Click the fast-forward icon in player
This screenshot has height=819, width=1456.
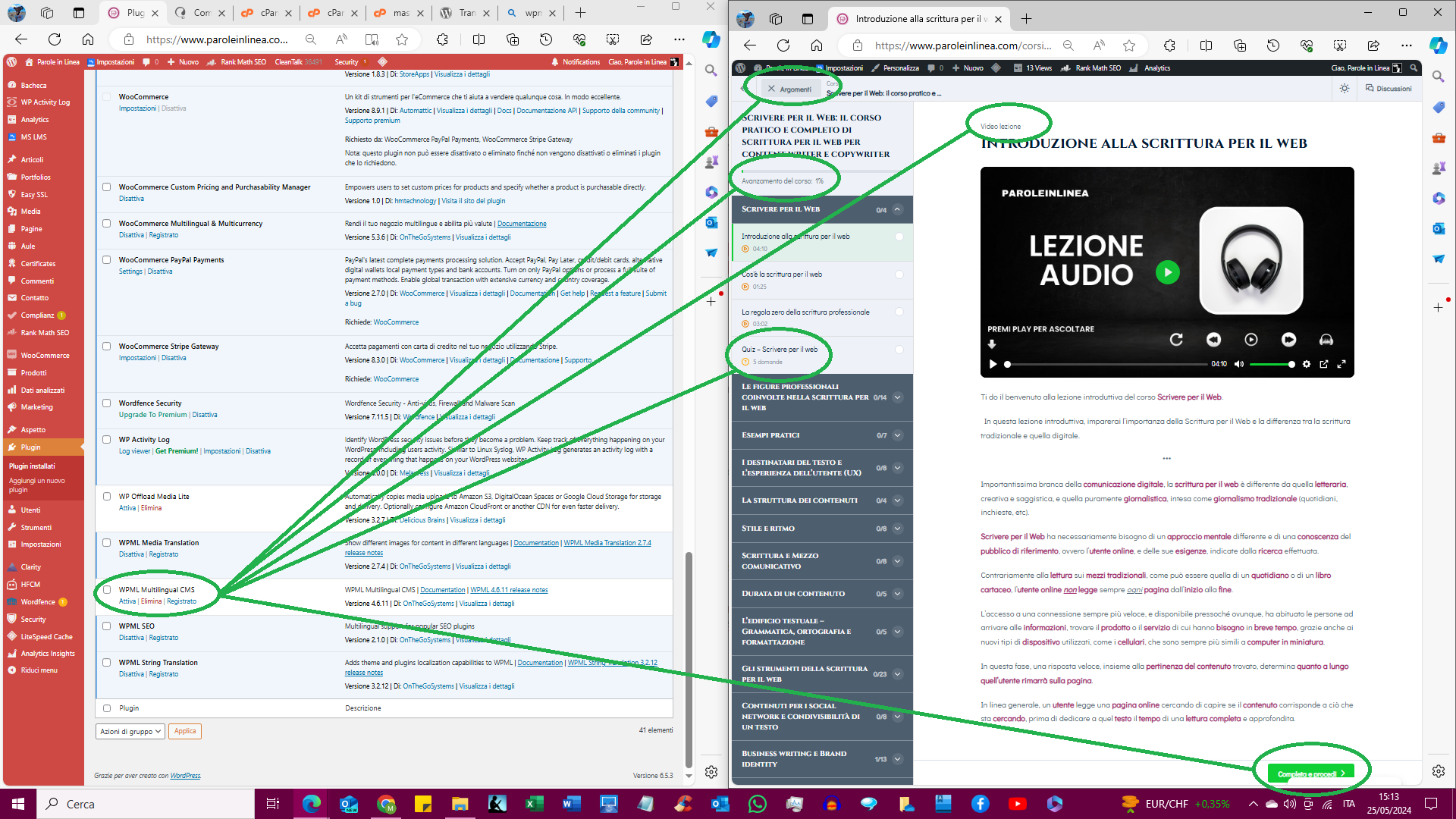click(1288, 340)
